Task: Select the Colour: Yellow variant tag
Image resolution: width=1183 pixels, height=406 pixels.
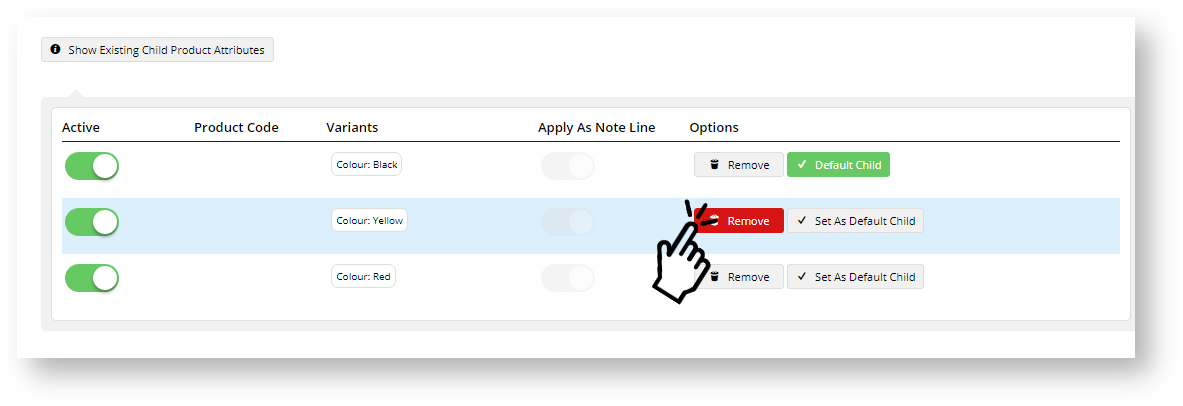Action: (x=370, y=221)
